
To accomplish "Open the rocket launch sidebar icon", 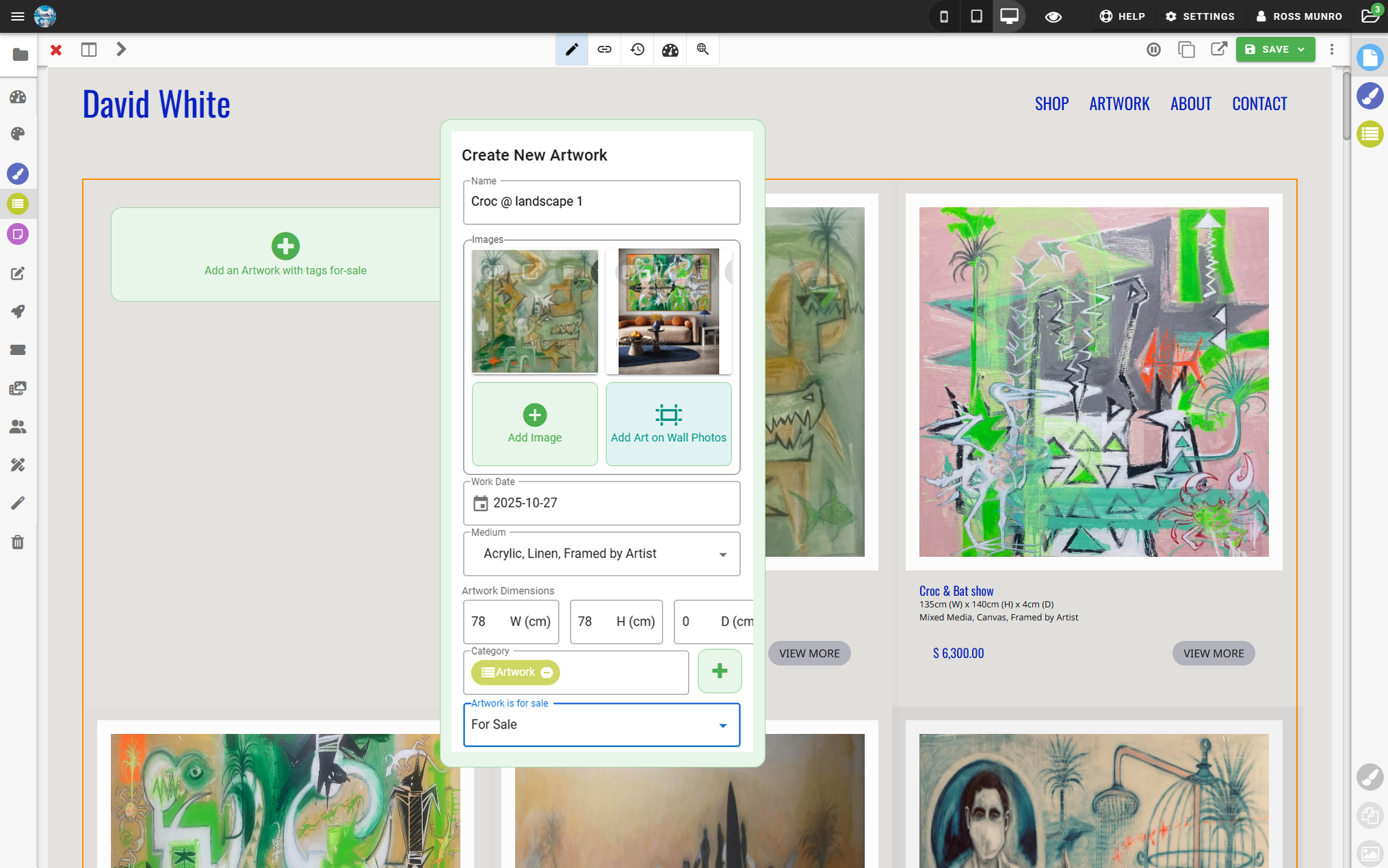I will click(18, 311).
